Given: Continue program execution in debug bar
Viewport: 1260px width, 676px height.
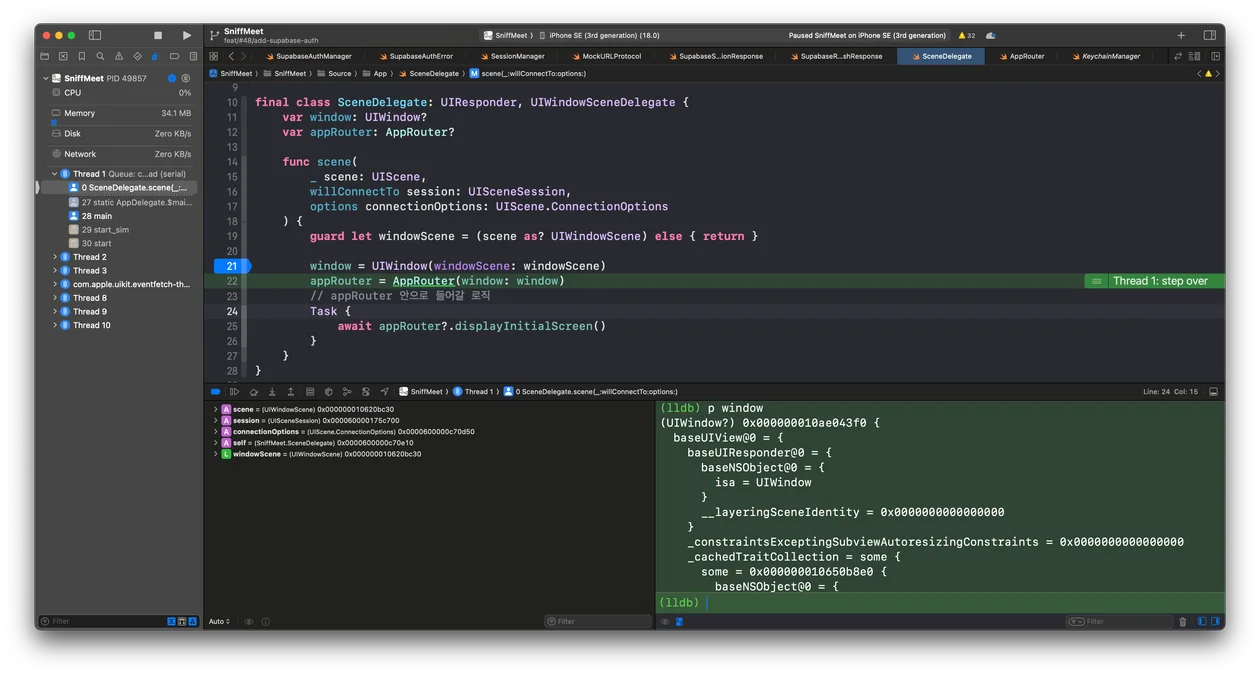Looking at the screenshot, I should pos(234,392).
